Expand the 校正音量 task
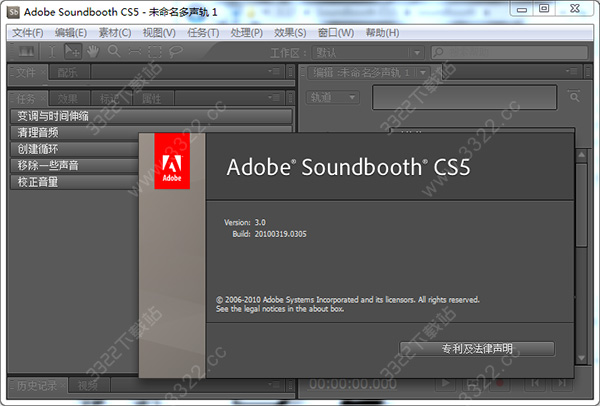The width and height of the screenshot is (600, 406). click(x=75, y=182)
